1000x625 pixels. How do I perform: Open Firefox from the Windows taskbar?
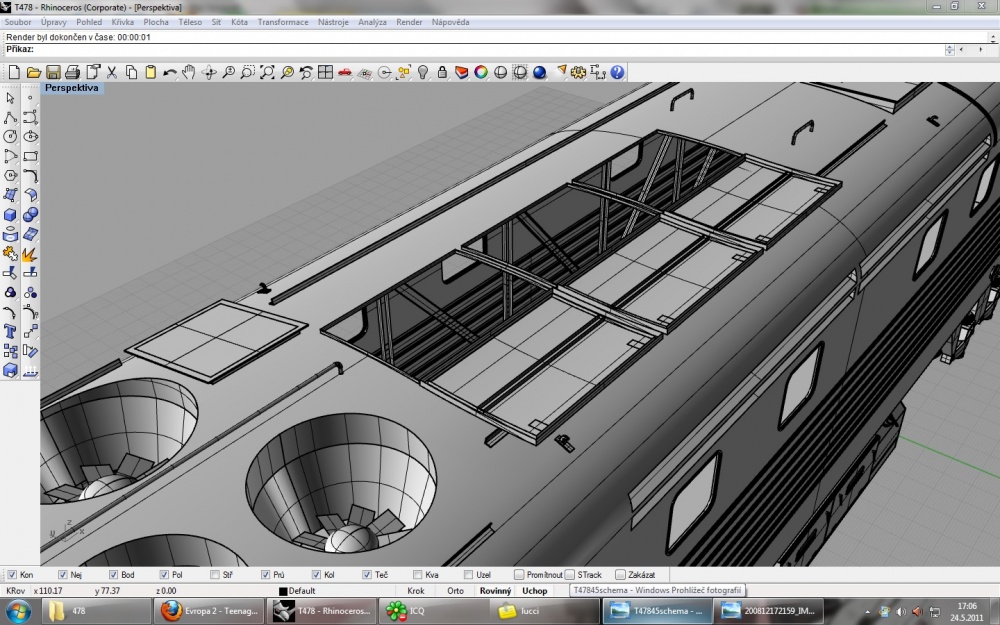coord(209,611)
